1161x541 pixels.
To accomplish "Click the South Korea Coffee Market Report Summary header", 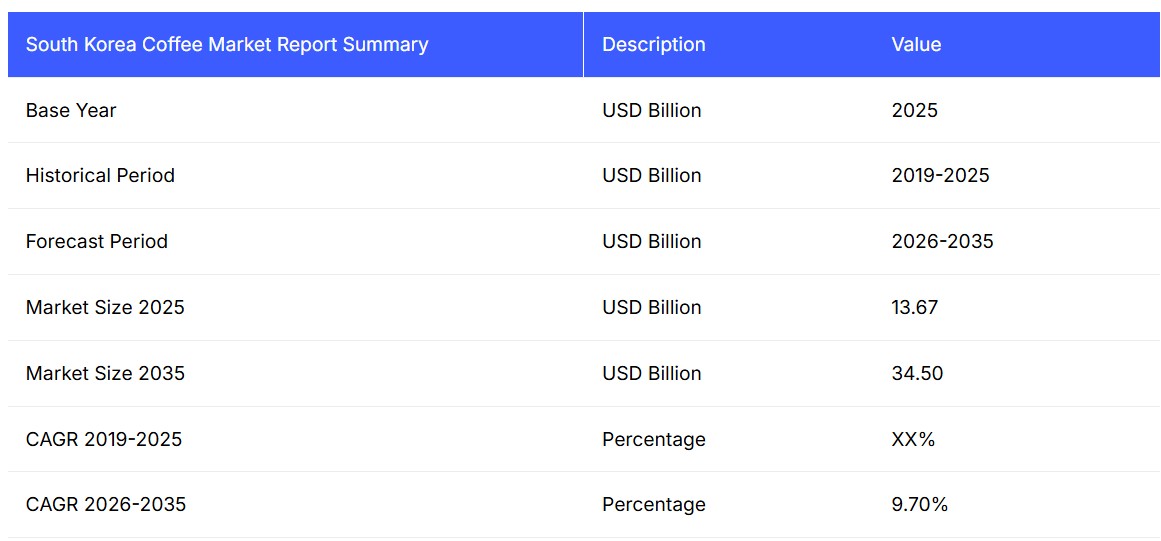I will point(227,45).
